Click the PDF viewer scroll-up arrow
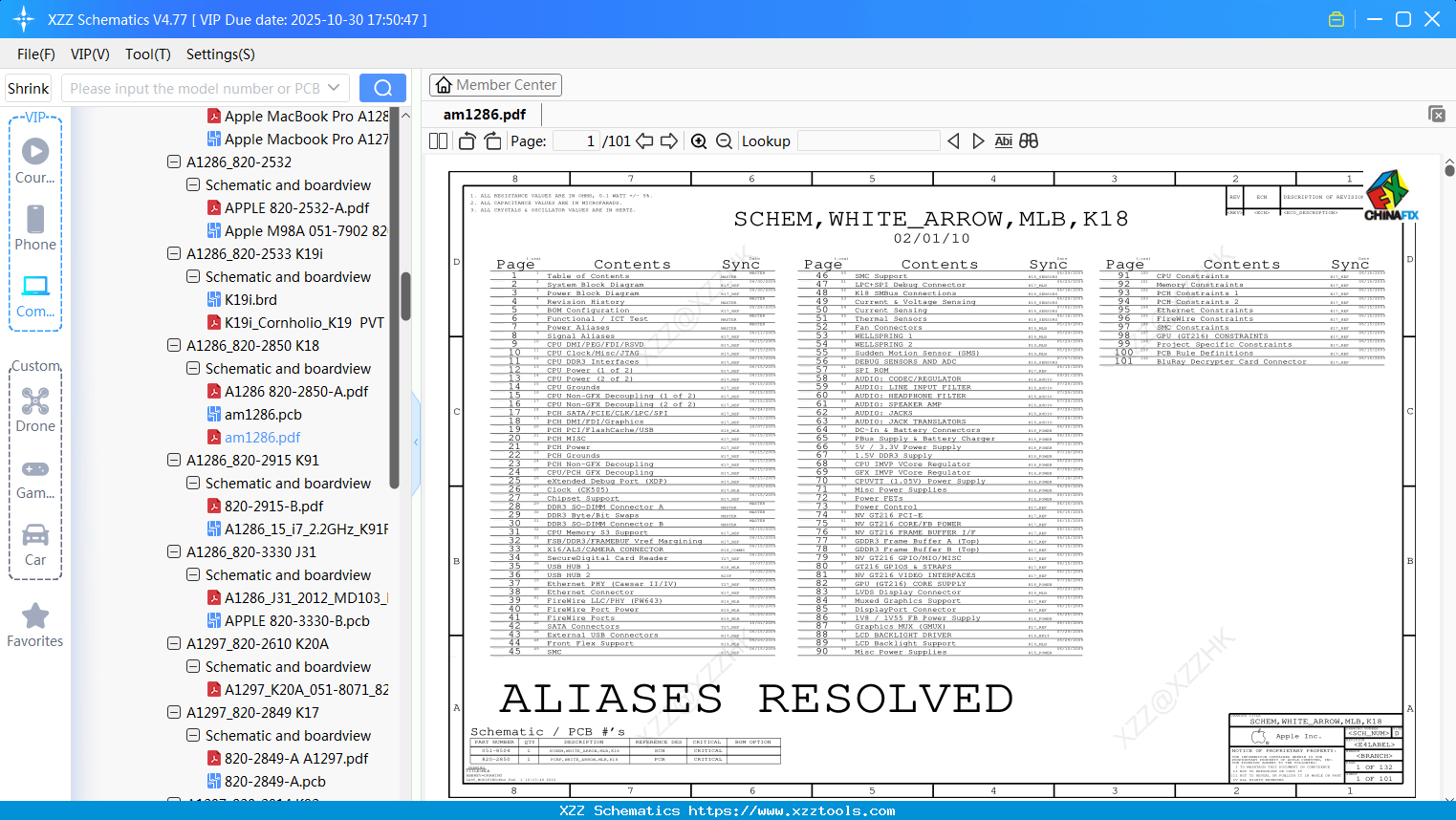Image resolution: width=1456 pixels, height=820 pixels. coord(1449,163)
